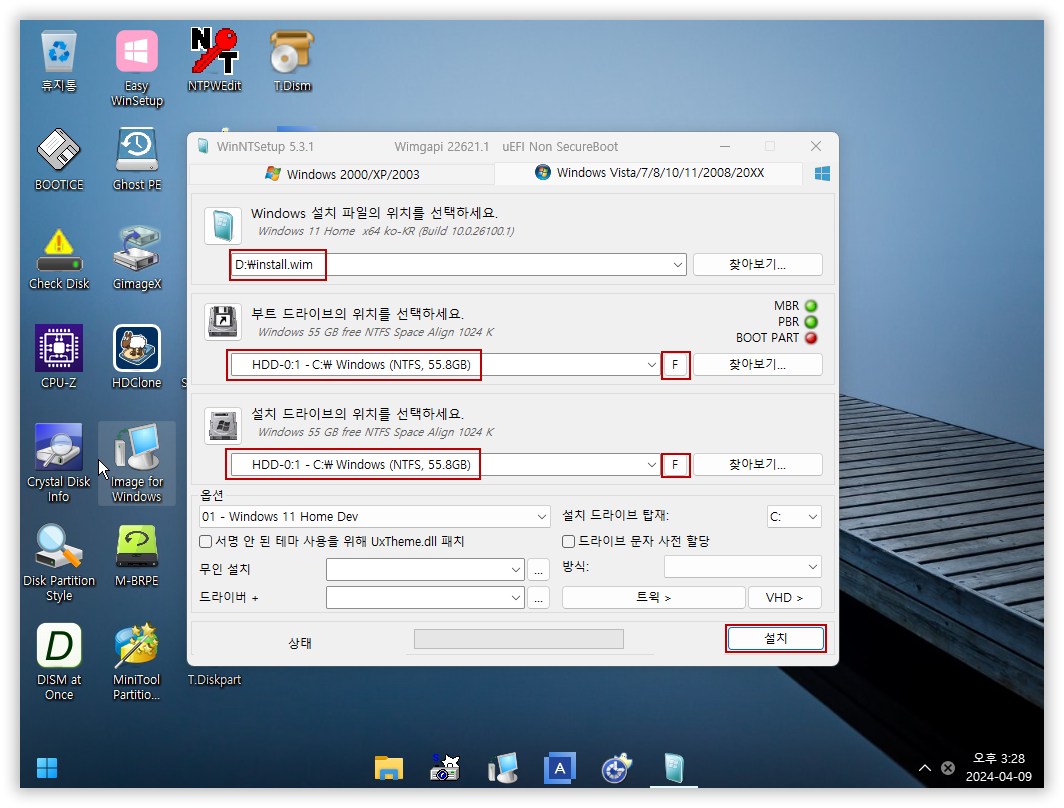Open the 방식 mode dropdown

click(x=812, y=566)
